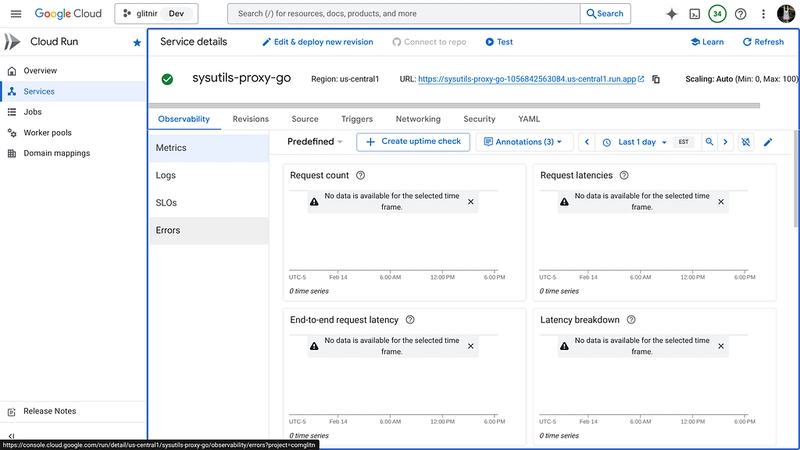Activate Cloud Shell terminal icon
Image resolution: width=800 pixels, height=450 pixels.
[x=694, y=14]
